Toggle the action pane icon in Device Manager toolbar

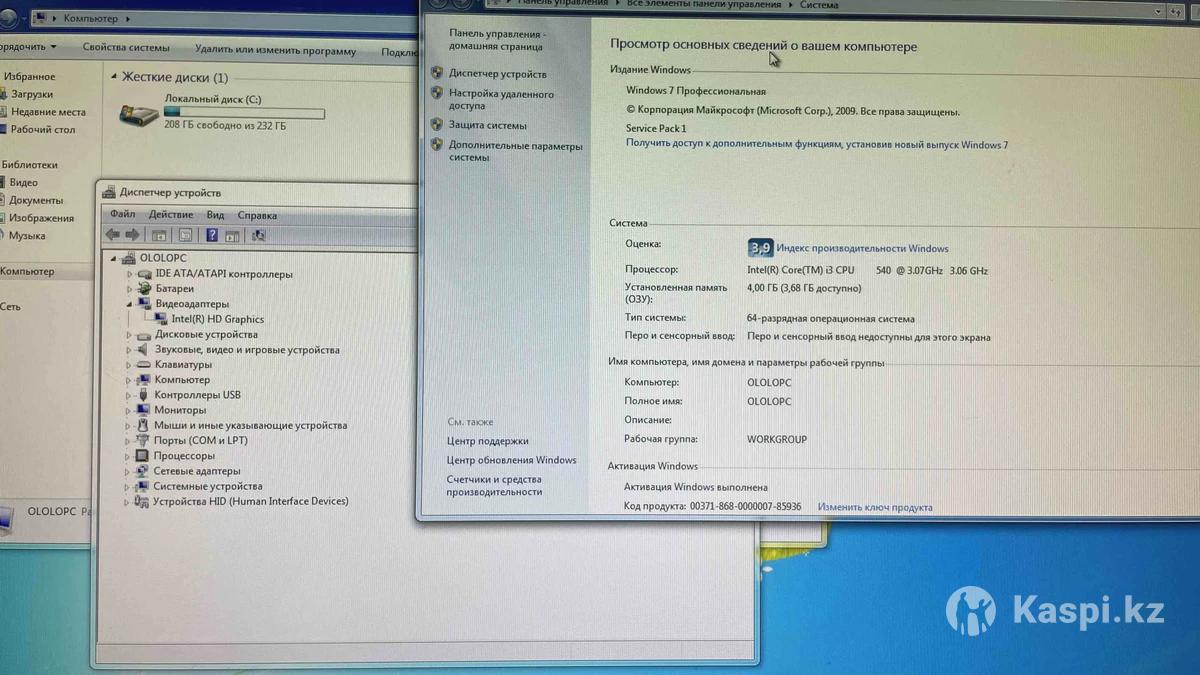pos(232,235)
